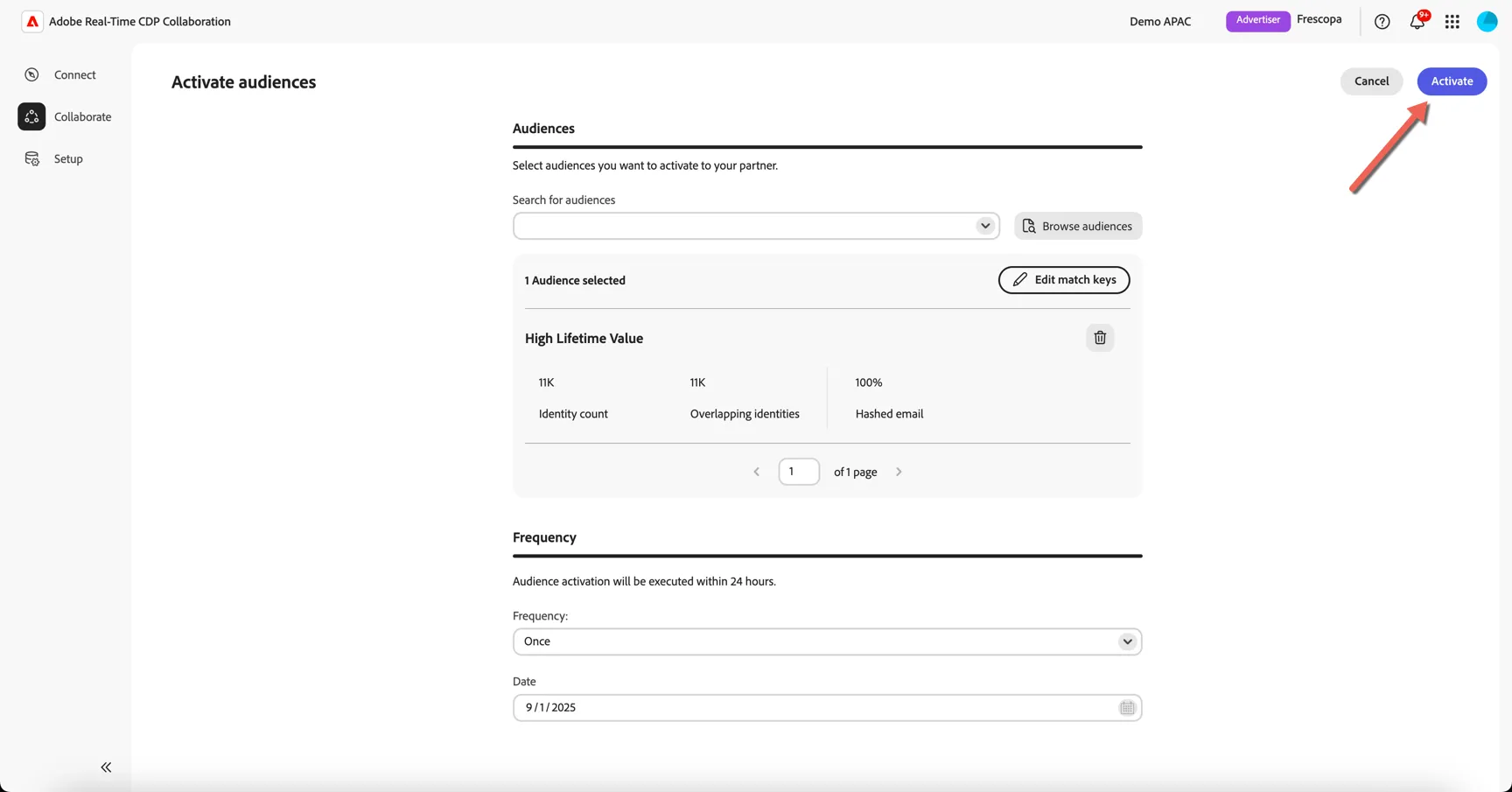
Task: Select the Collaborate menu label
Action: (83, 116)
